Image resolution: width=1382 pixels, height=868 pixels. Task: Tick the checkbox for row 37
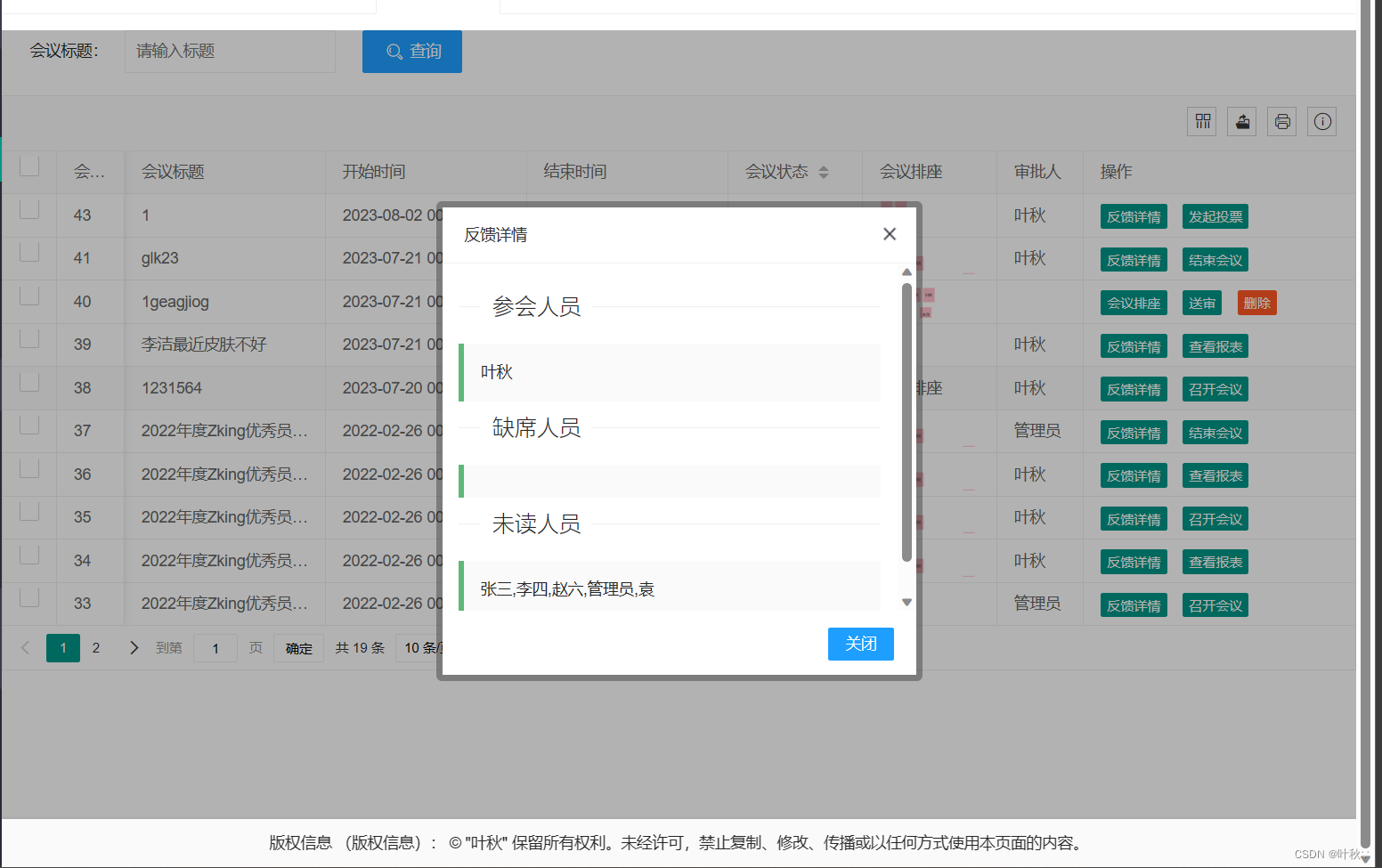(29, 425)
